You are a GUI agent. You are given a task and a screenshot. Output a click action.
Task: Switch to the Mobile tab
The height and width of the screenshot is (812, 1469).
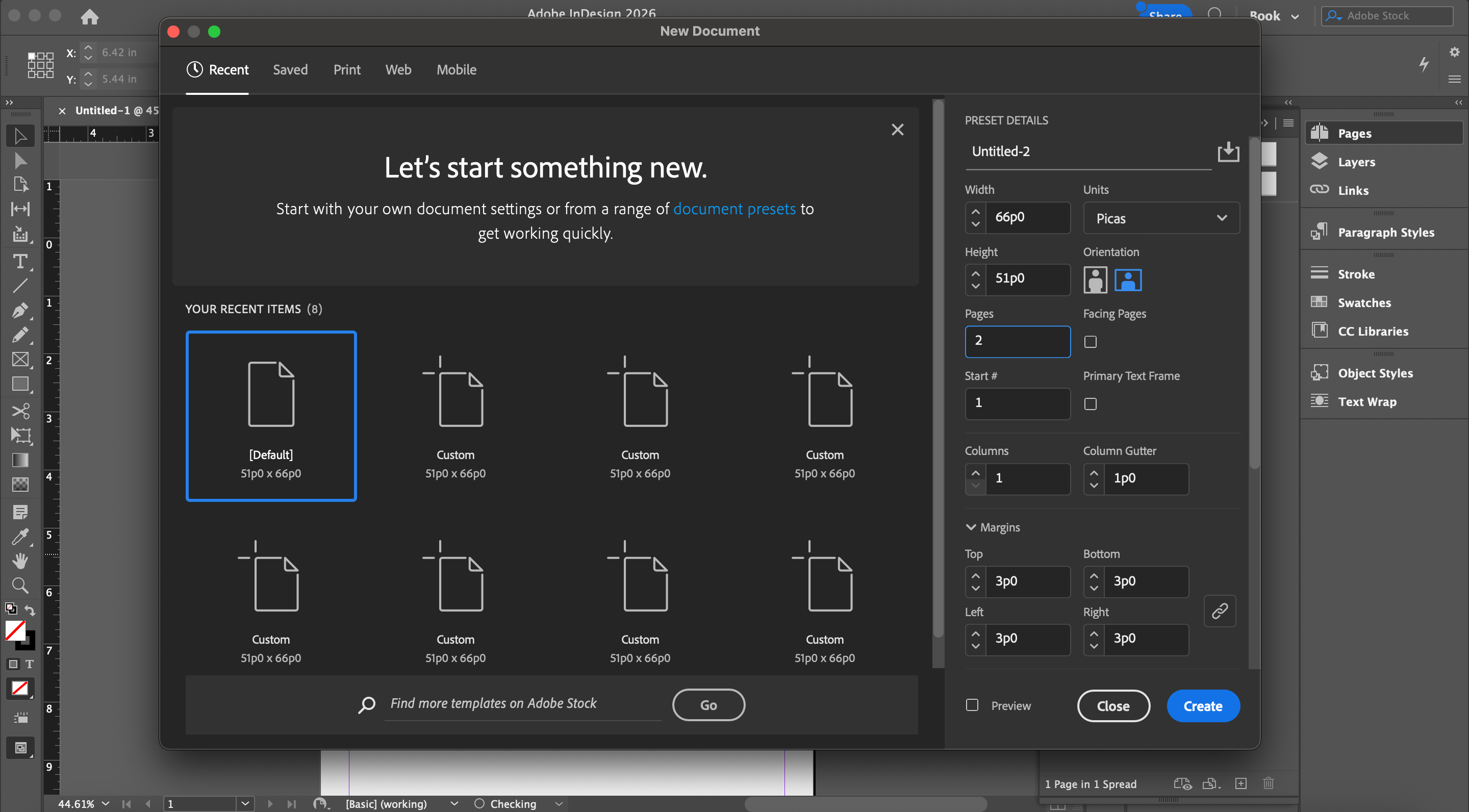point(456,69)
